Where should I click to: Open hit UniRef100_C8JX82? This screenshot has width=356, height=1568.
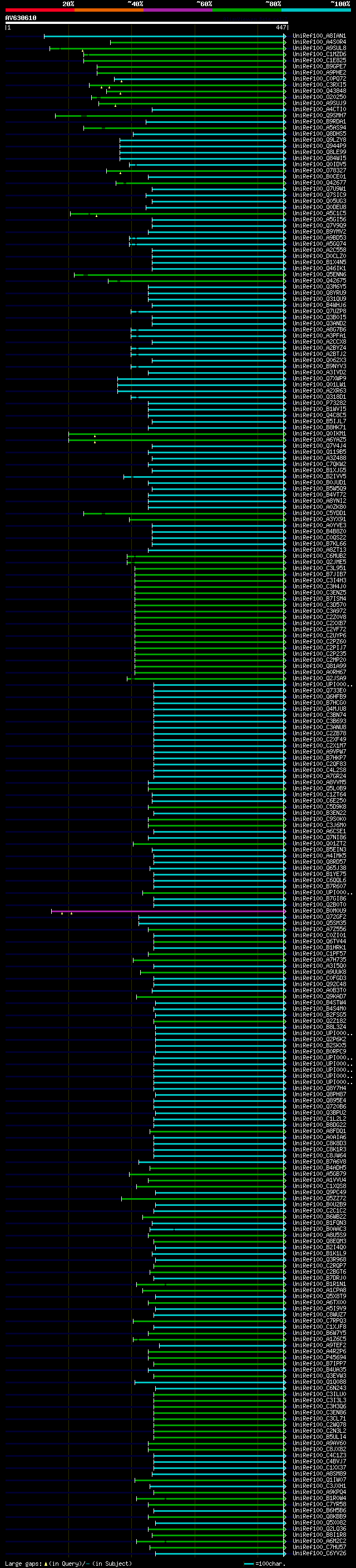[319, 1450]
